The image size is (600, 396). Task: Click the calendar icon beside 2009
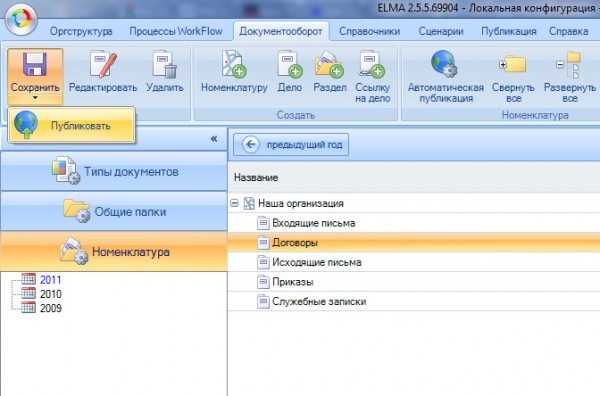(29, 307)
